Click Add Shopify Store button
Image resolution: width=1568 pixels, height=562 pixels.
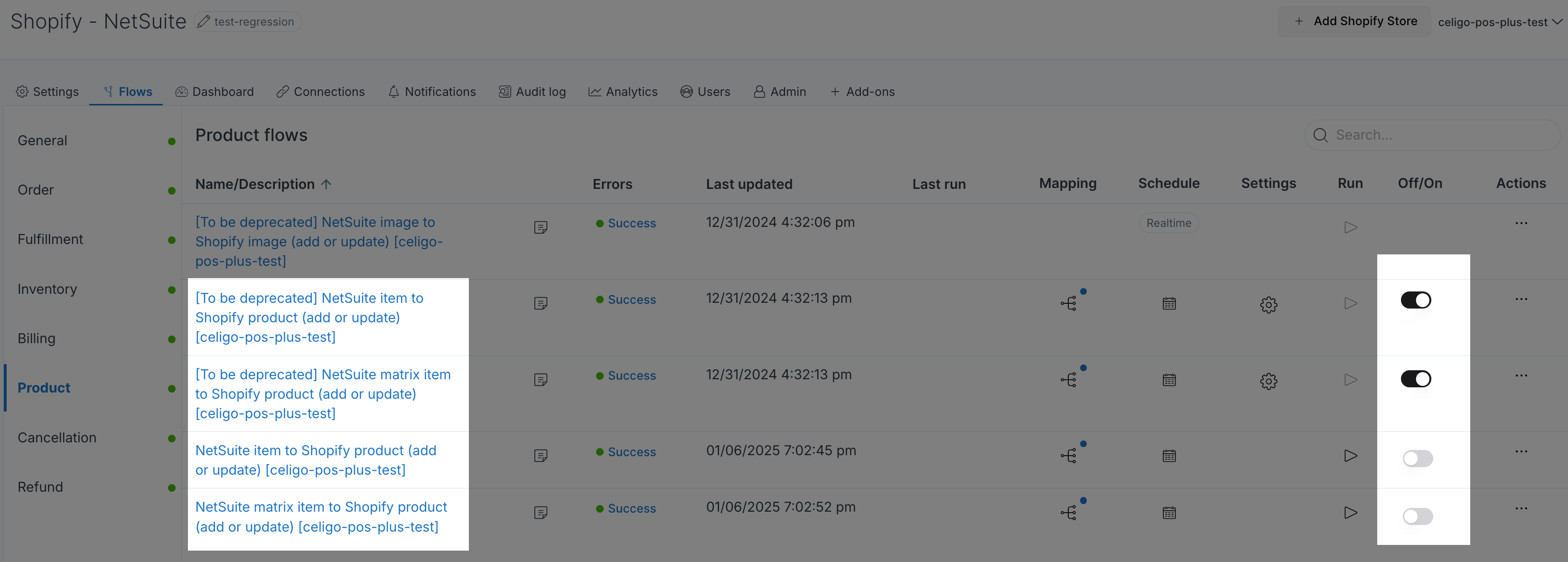click(x=1355, y=21)
